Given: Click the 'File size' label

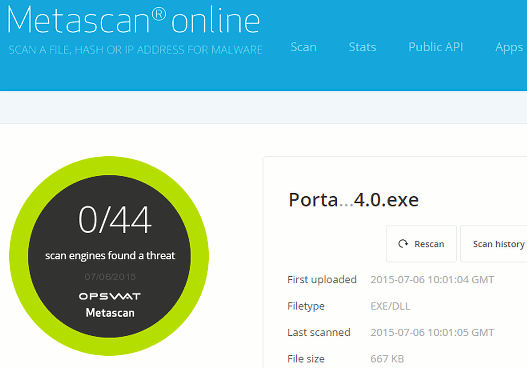Looking at the screenshot, I should [306, 359].
